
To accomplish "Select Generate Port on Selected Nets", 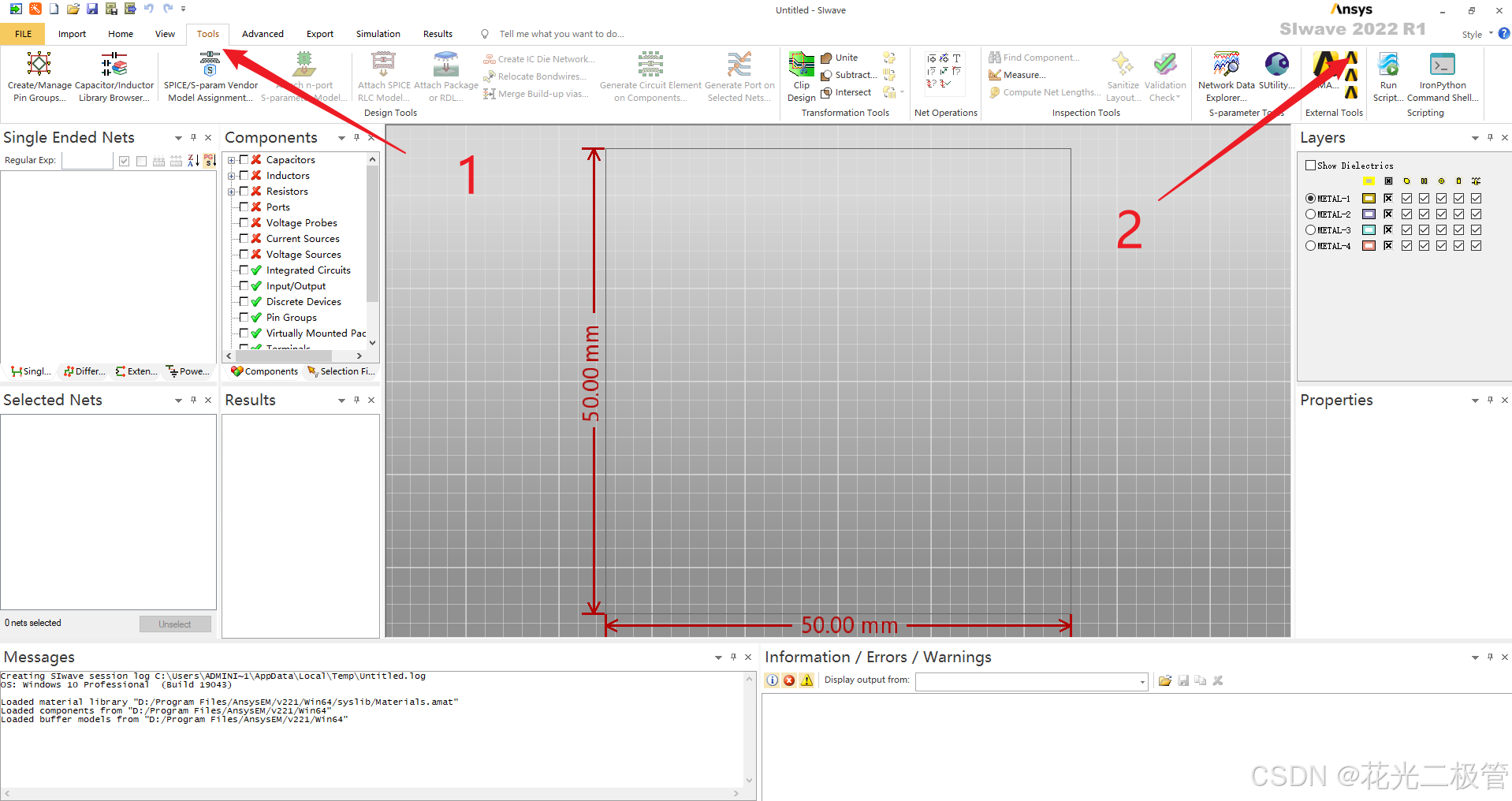I will click(x=738, y=75).
